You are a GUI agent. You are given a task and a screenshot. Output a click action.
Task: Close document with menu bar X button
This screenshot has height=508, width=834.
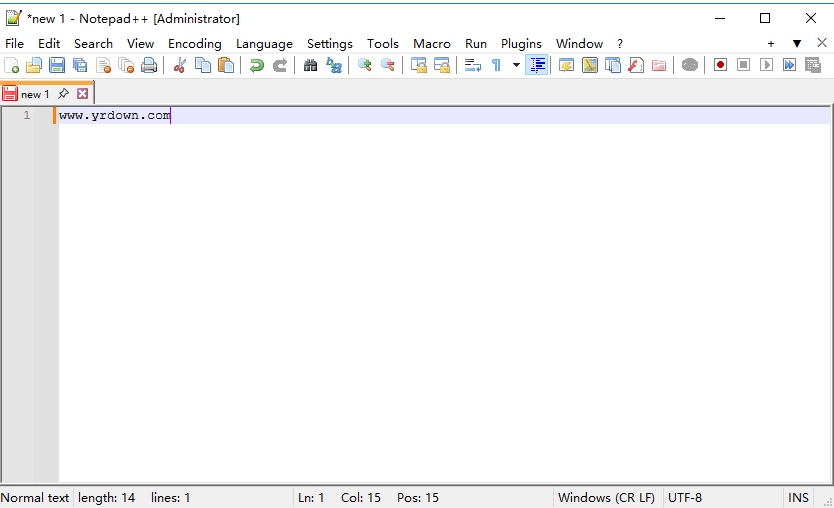coord(822,43)
